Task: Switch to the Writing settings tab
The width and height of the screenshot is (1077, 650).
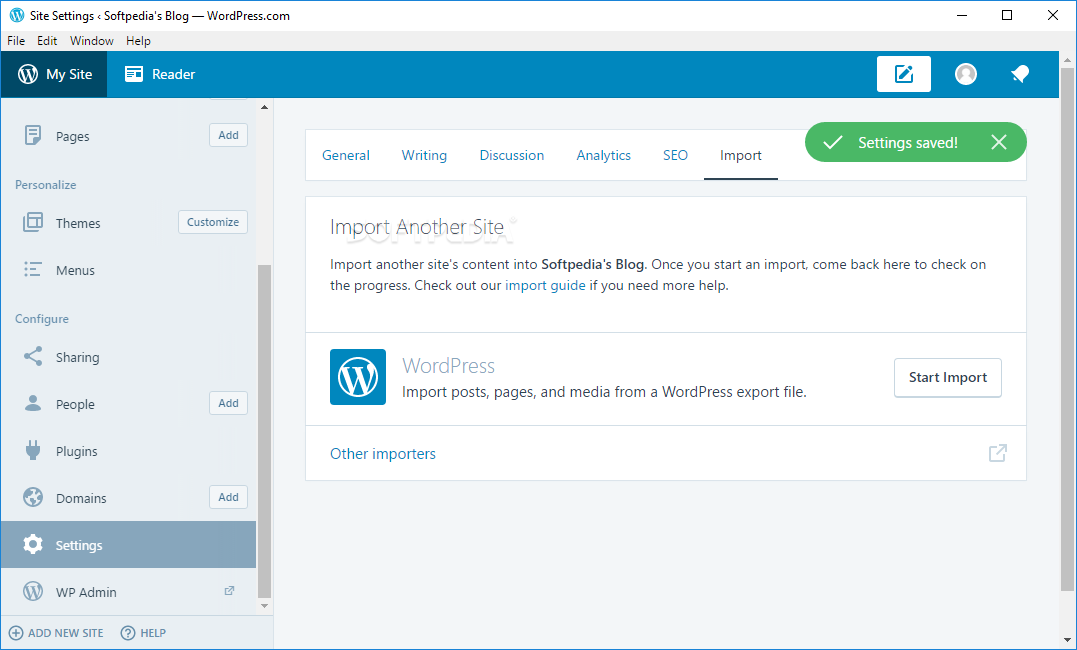Action: point(424,155)
